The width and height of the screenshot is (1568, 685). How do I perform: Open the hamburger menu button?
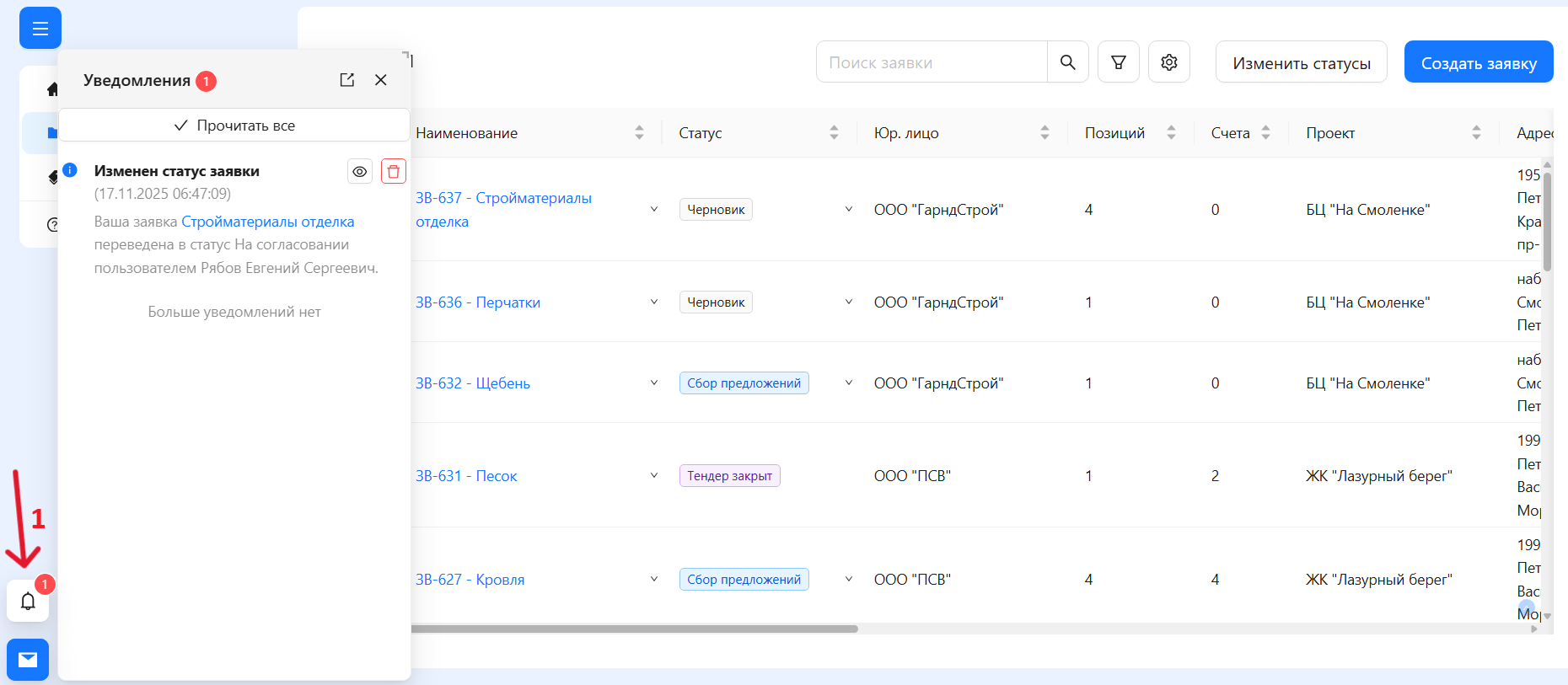[40, 29]
